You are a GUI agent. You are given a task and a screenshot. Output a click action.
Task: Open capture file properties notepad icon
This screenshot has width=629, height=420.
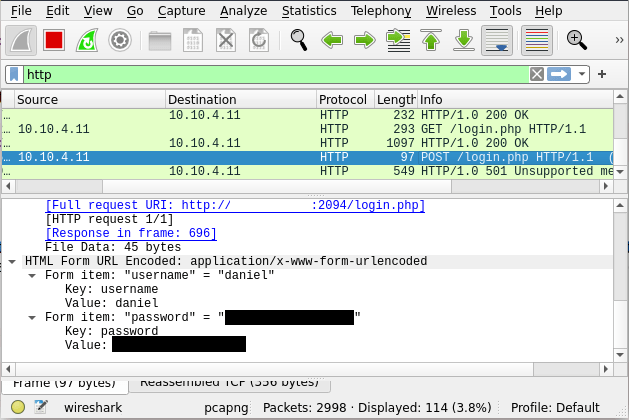point(41,407)
